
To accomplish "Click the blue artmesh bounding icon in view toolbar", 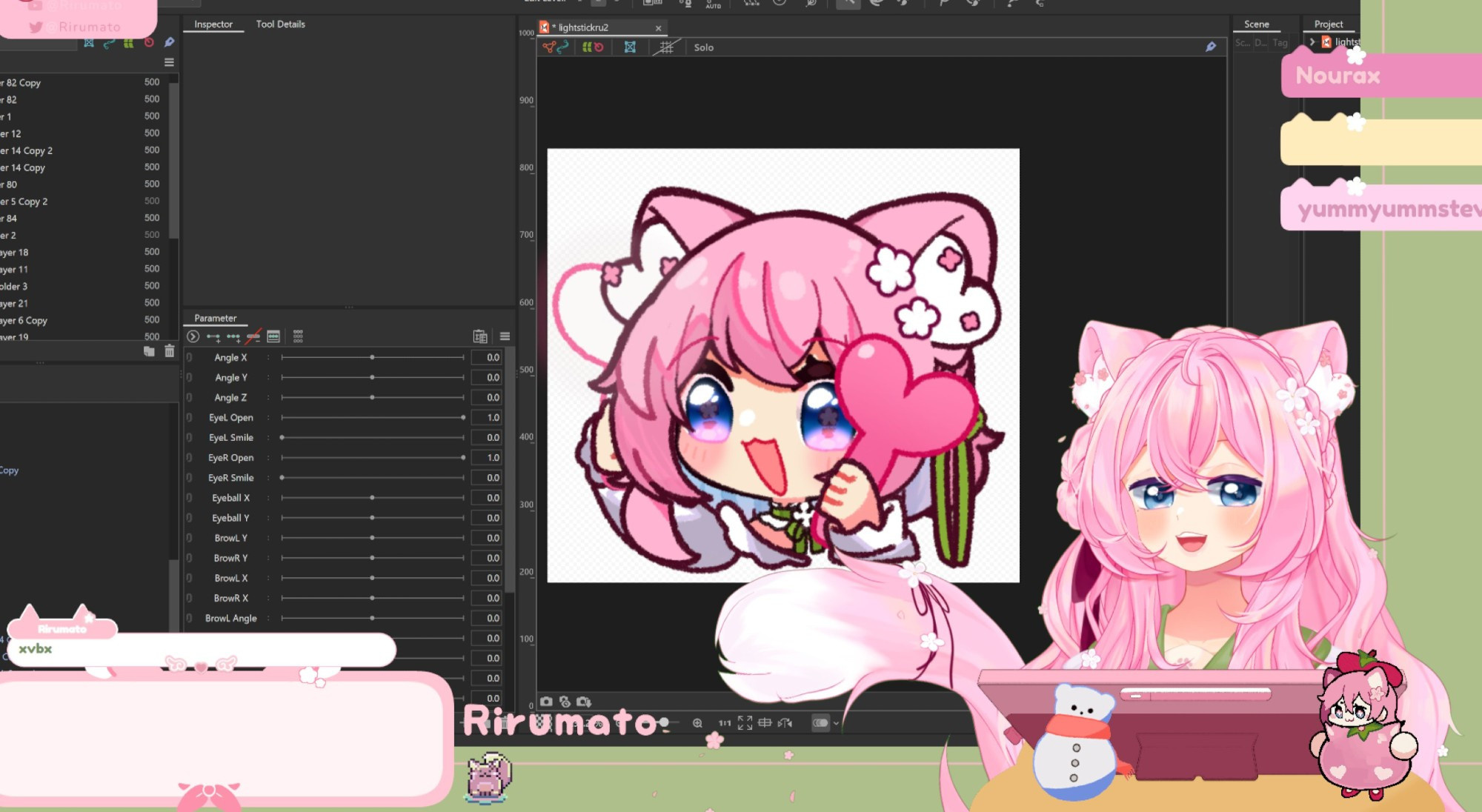I will [630, 47].
